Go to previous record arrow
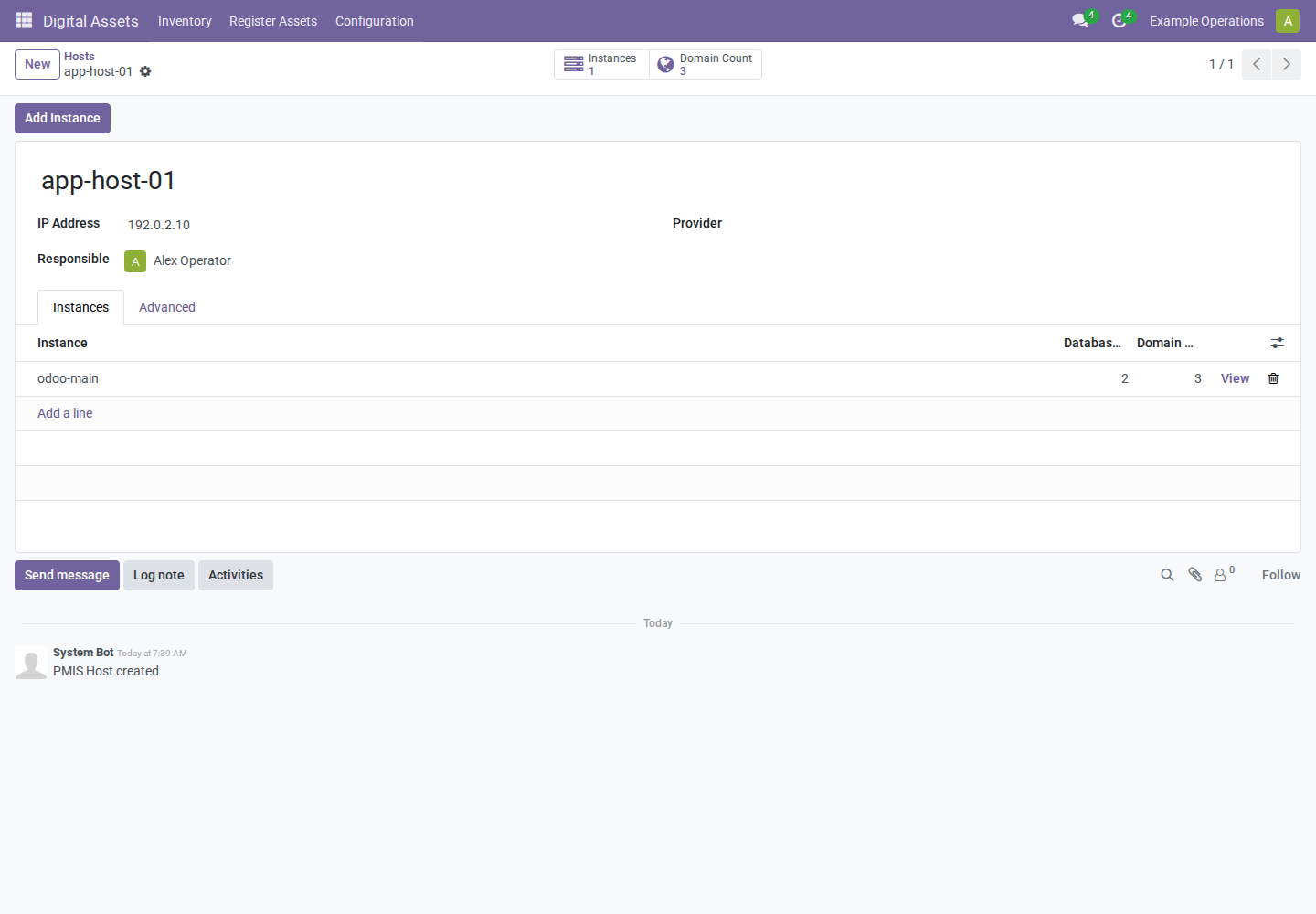 (1257, 64)
